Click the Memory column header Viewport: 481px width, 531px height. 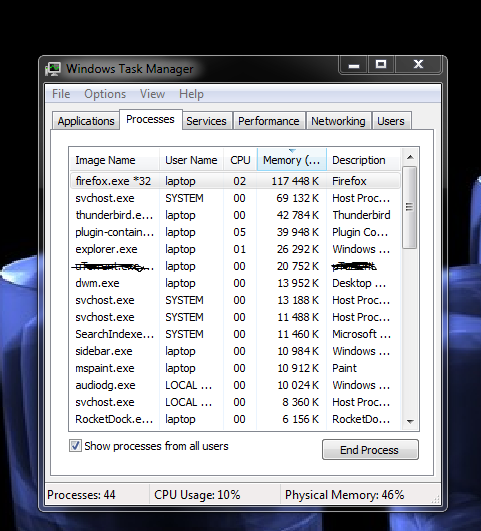[292, 160]
